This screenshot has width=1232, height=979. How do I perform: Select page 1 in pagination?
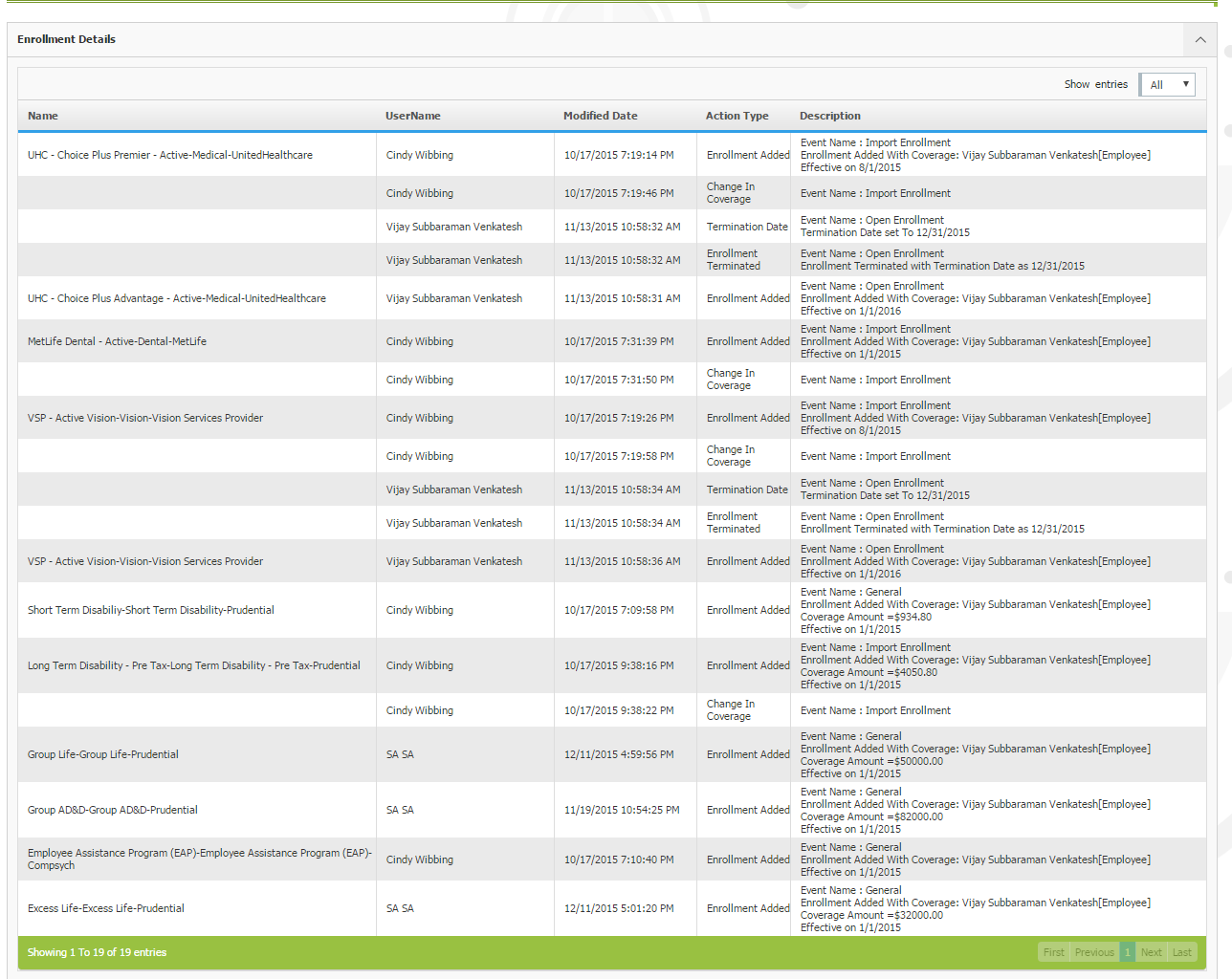pyautogui.click(x=1128, y=952)
